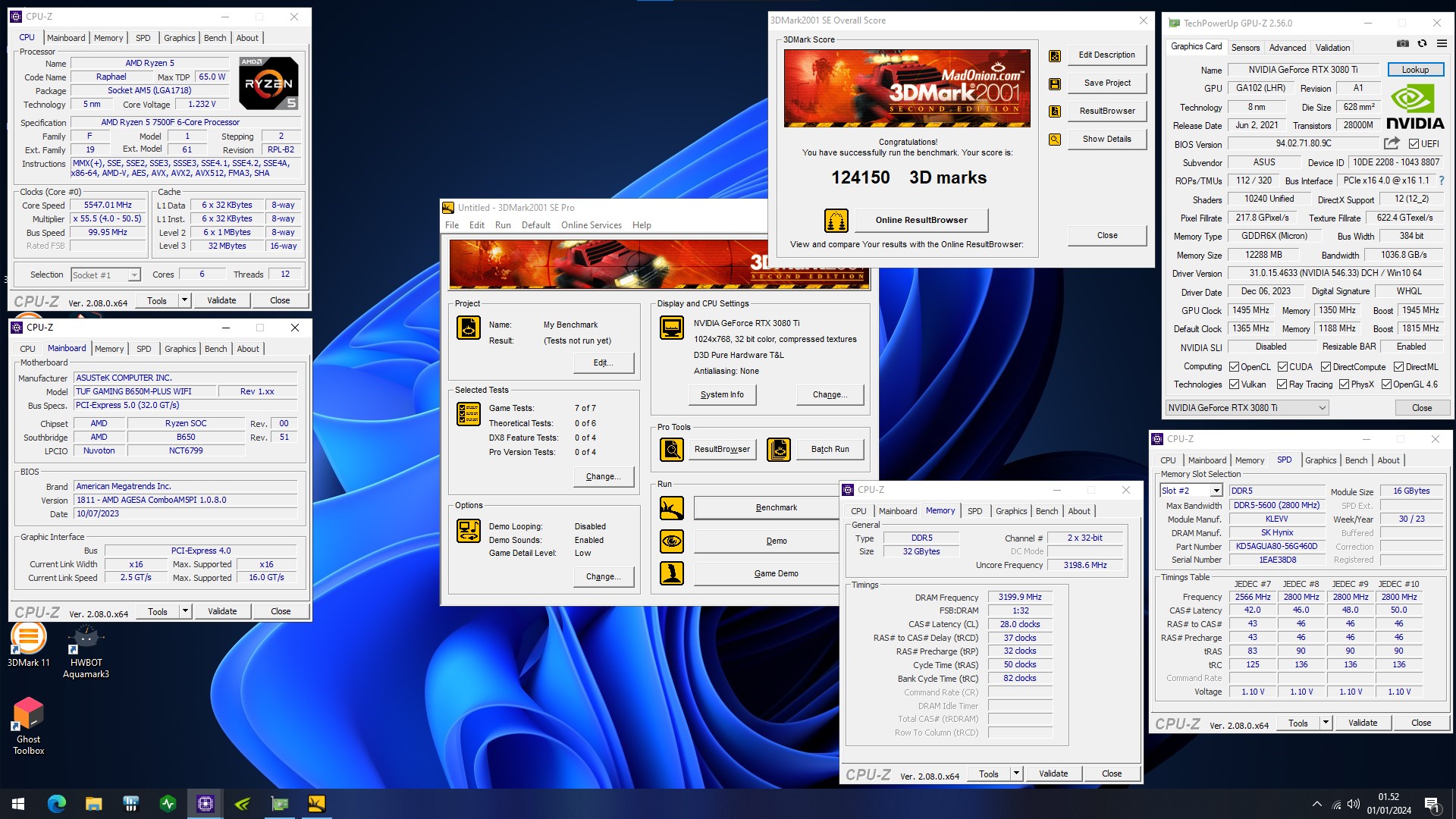Toggle the DirectCompute checkbox

coord(1326,367)
